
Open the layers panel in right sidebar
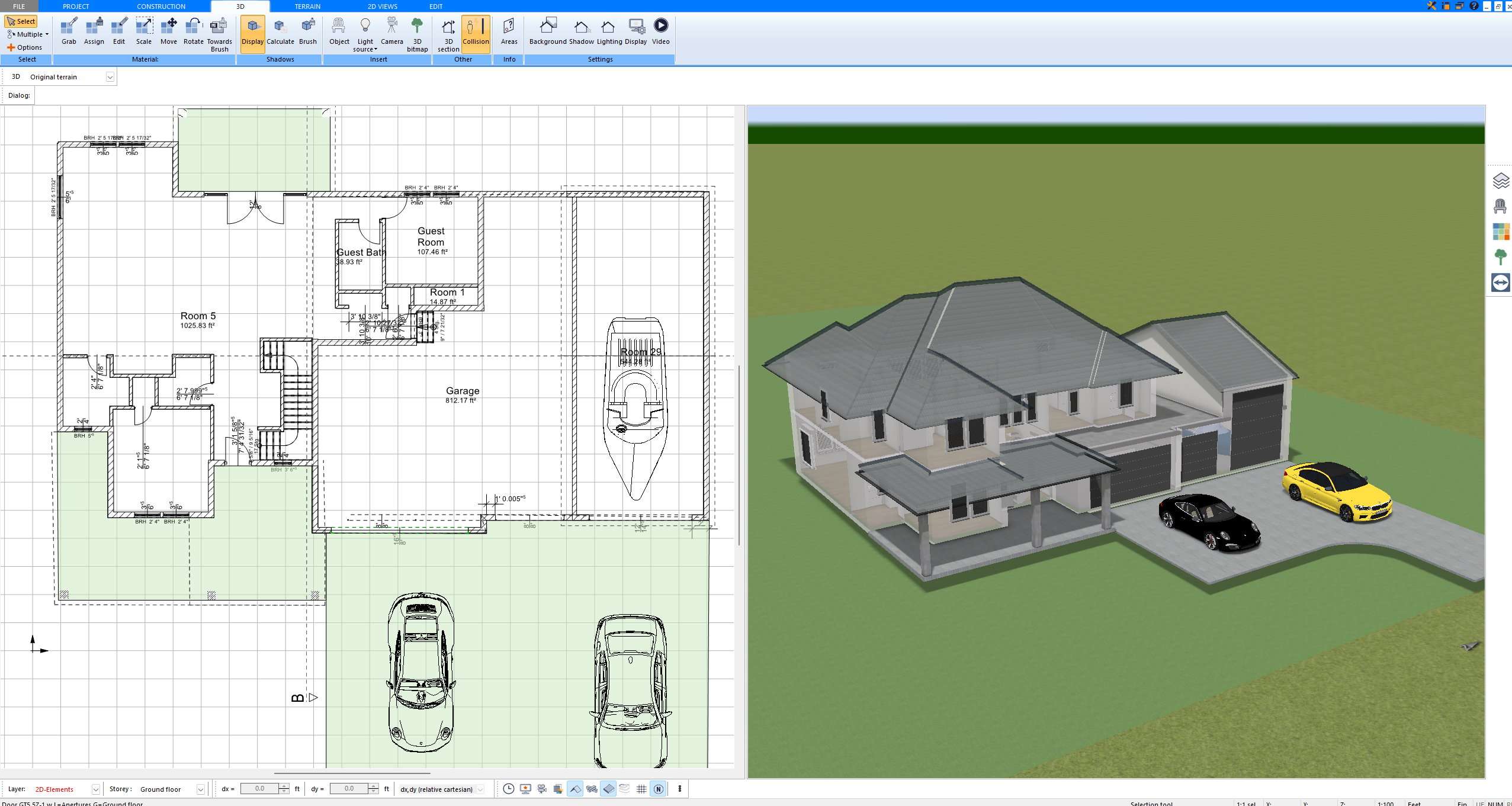[1500, 181]
